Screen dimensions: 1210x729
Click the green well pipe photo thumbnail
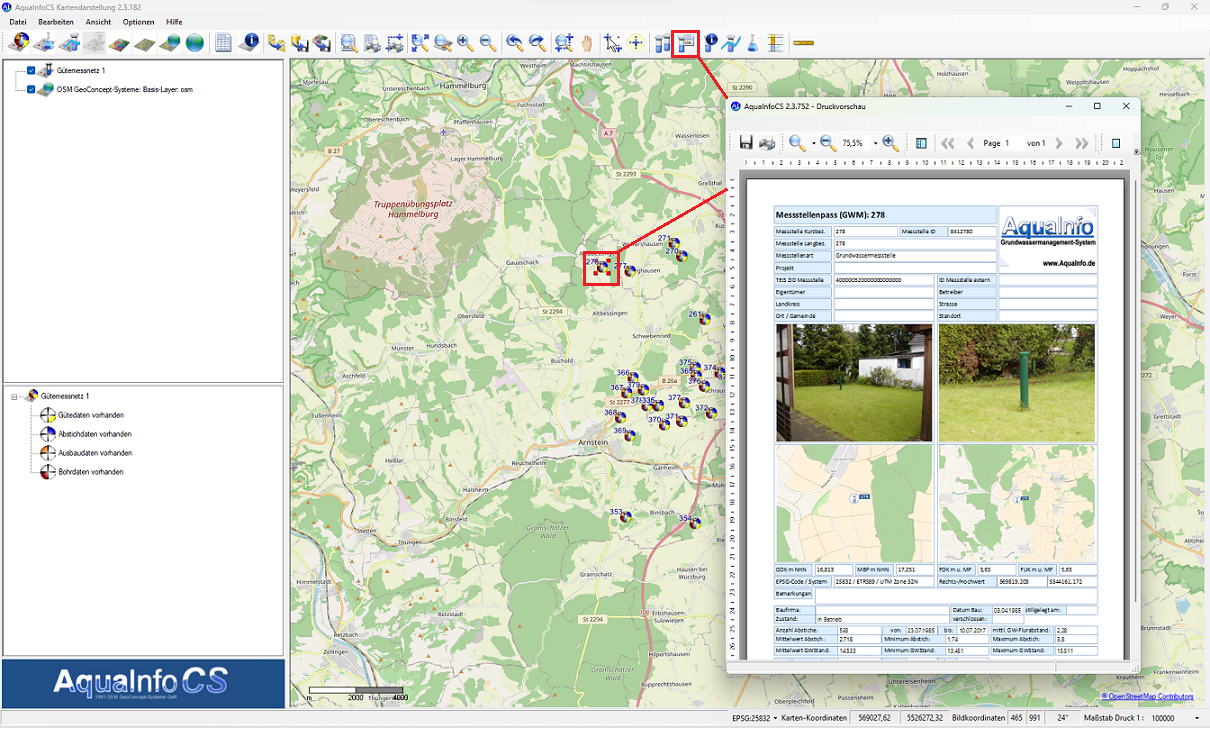pos(1016,383)
